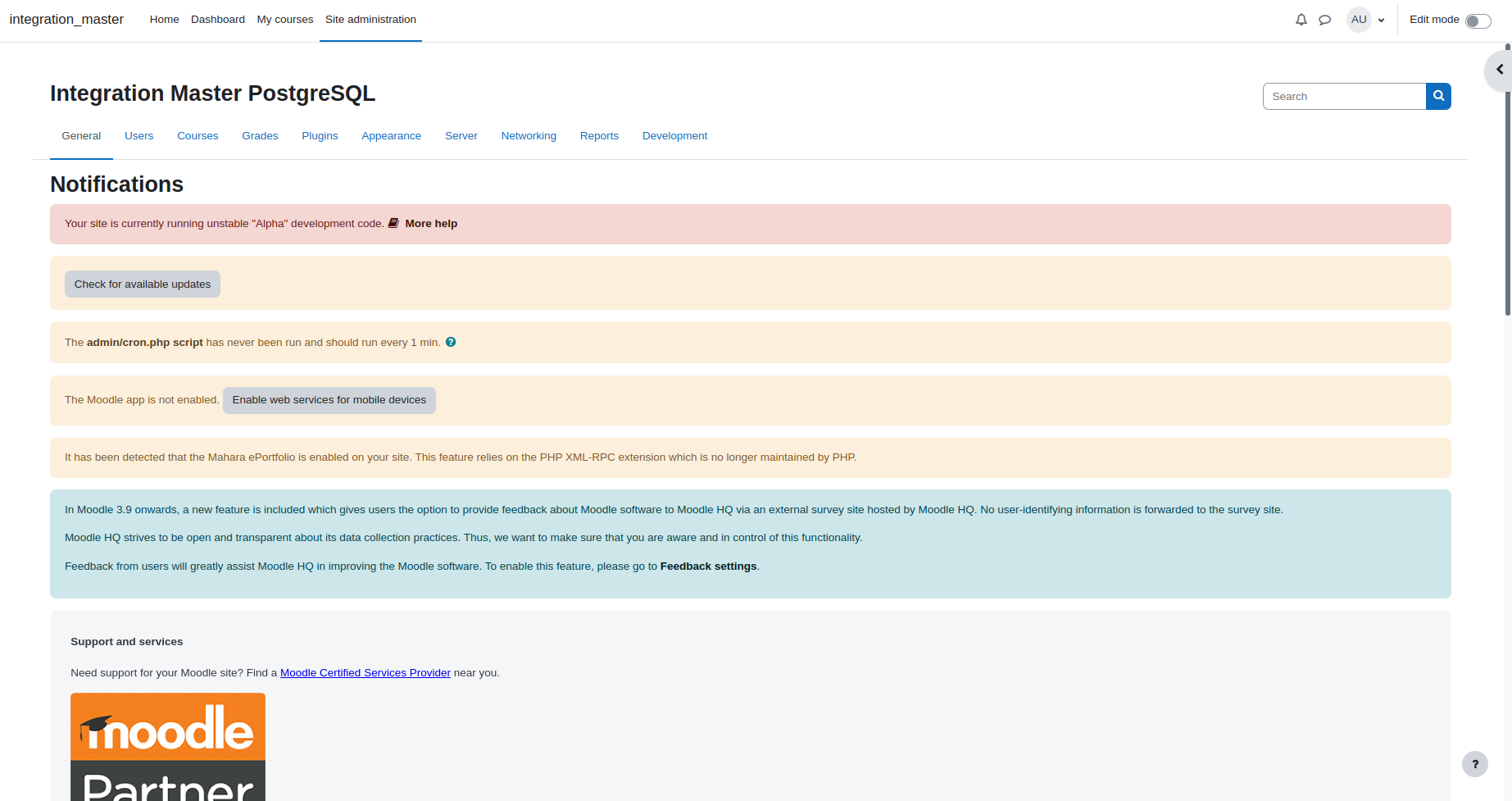The height and width of the screenshot is (801, 1512).
Task: Switch to the Plugins tab
Action: click(320, 136)
